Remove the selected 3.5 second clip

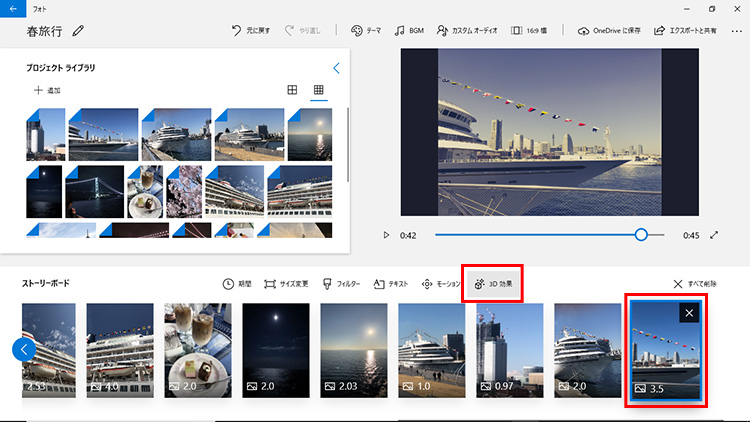tap(689, 313)
